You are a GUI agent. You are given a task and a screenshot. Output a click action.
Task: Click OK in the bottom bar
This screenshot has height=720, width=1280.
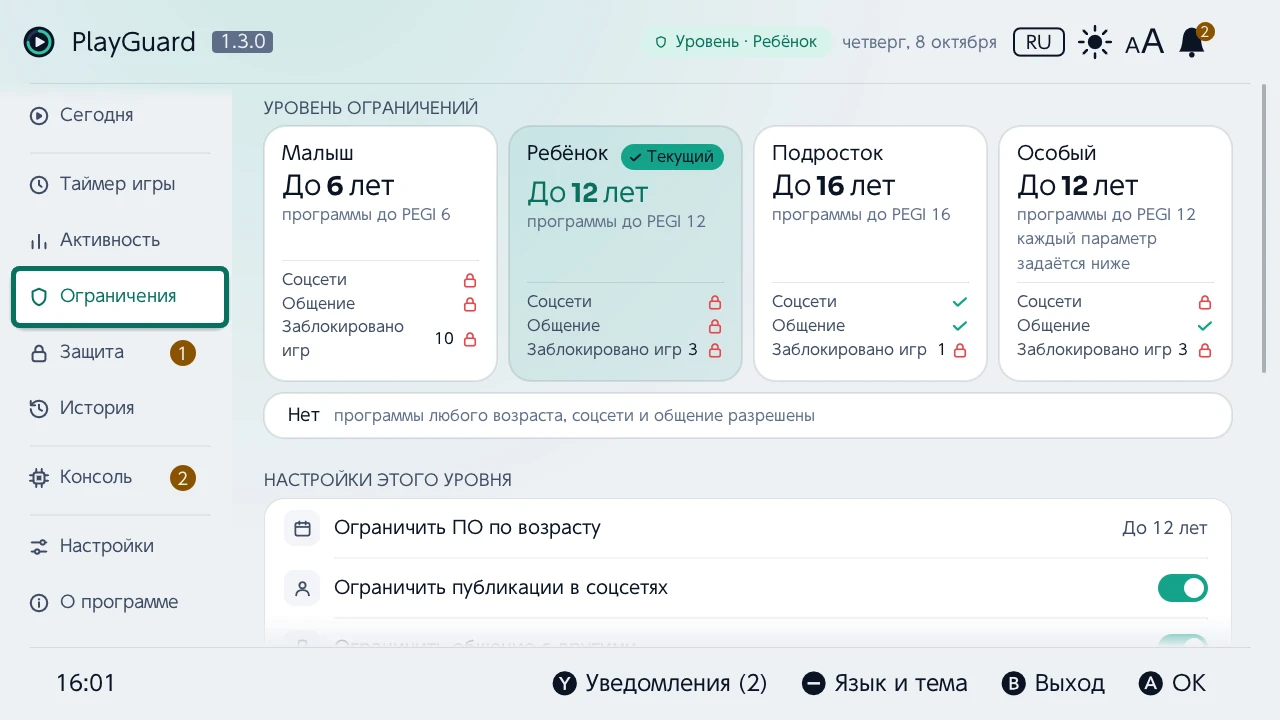click(1173, 684)
